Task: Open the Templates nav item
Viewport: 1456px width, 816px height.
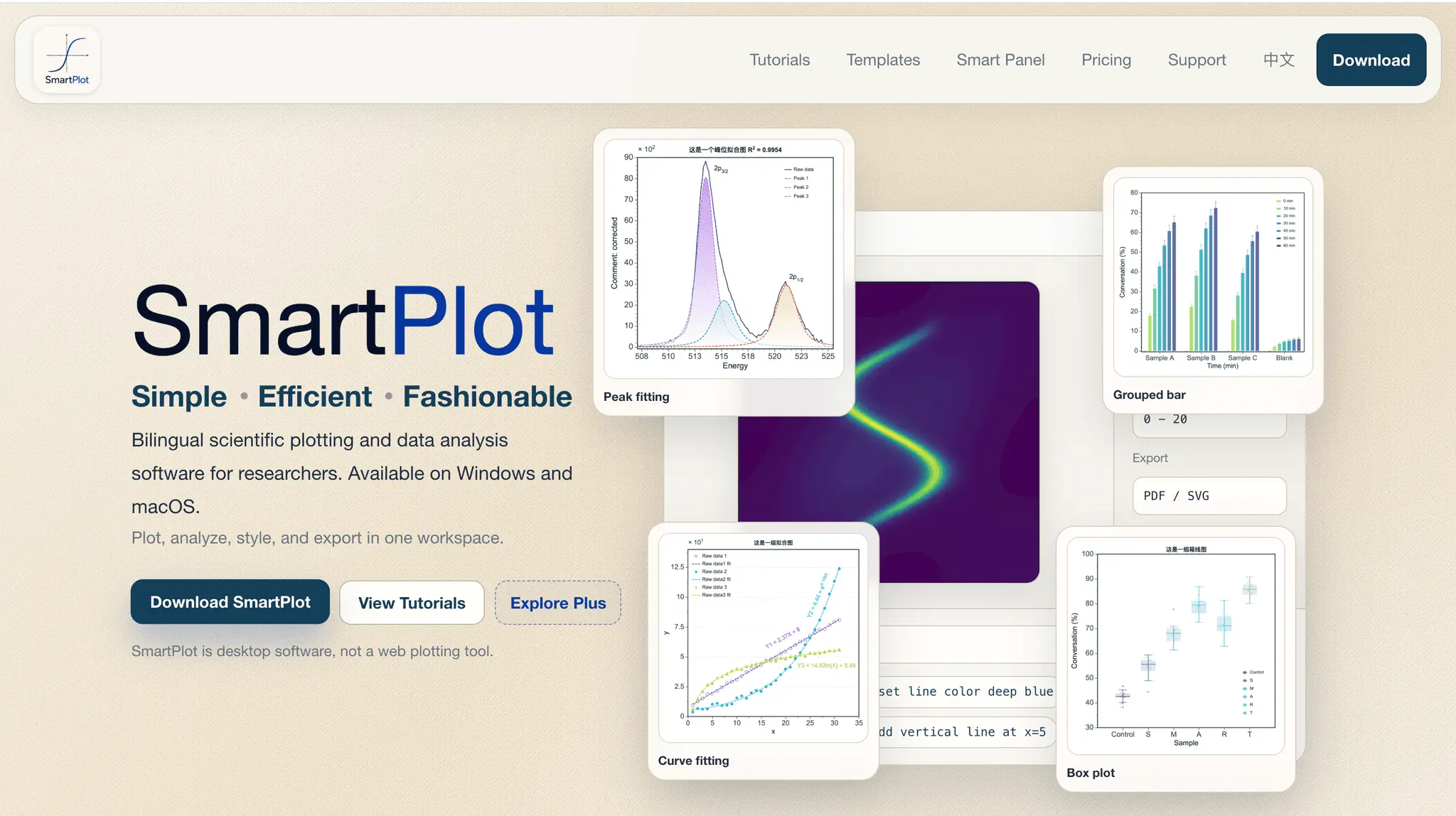Action: [x=883, y=60]
